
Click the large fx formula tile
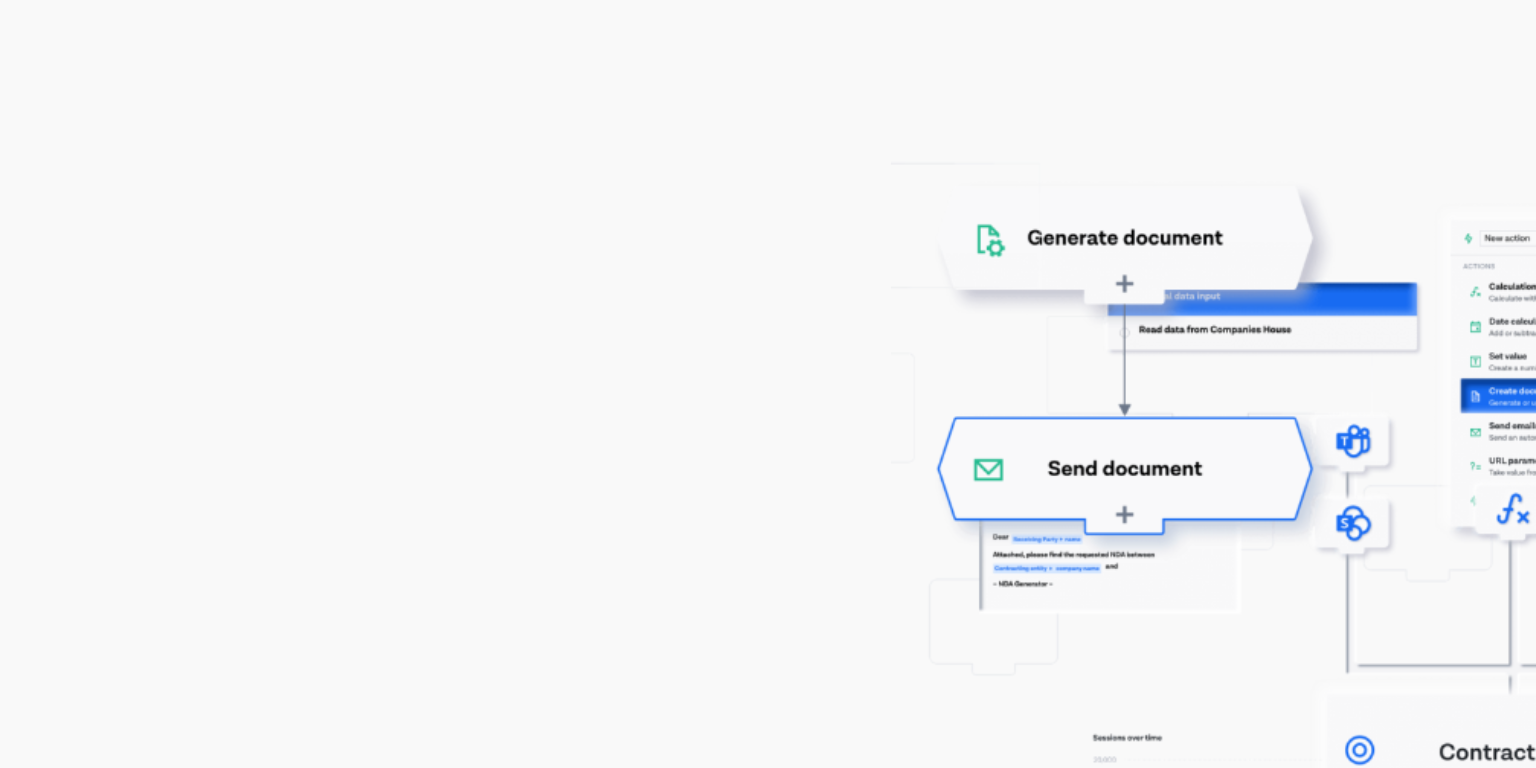coord(1511,510)
